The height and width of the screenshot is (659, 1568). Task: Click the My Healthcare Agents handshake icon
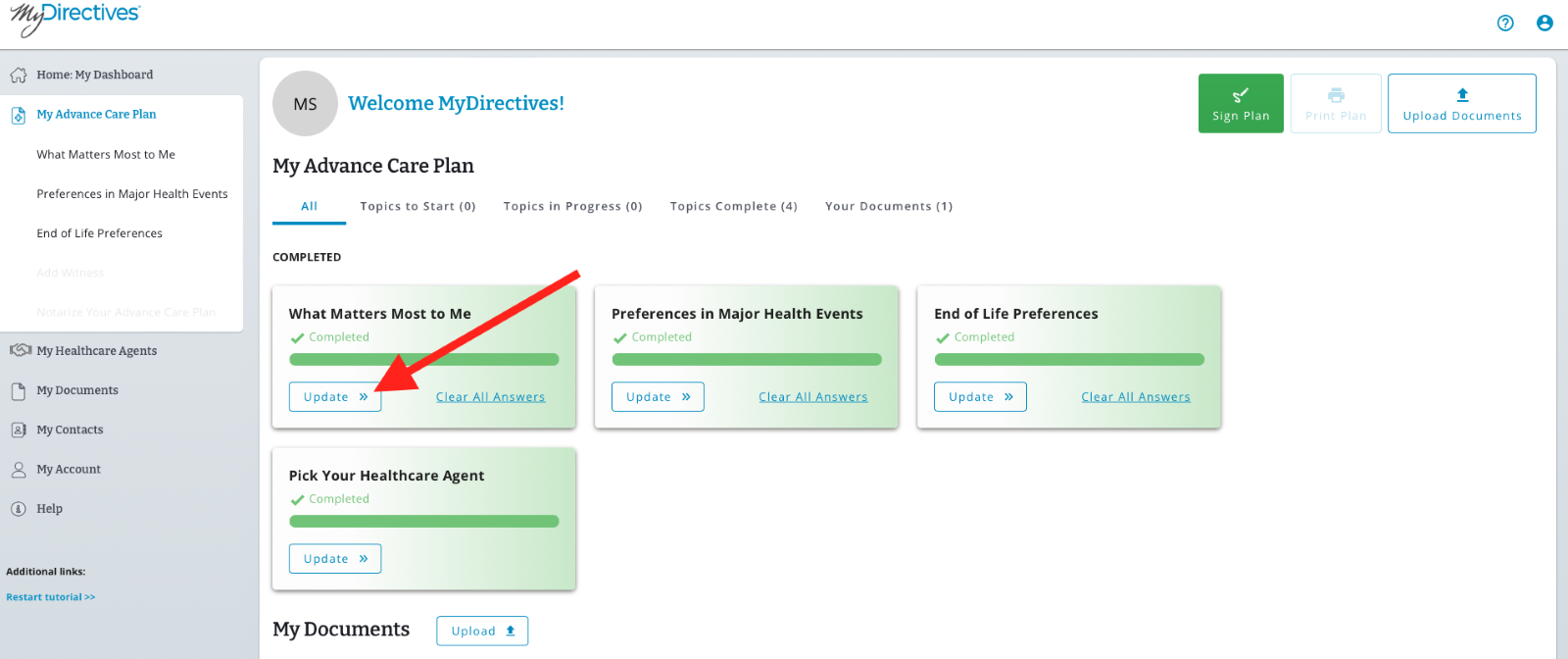point(20,350)
